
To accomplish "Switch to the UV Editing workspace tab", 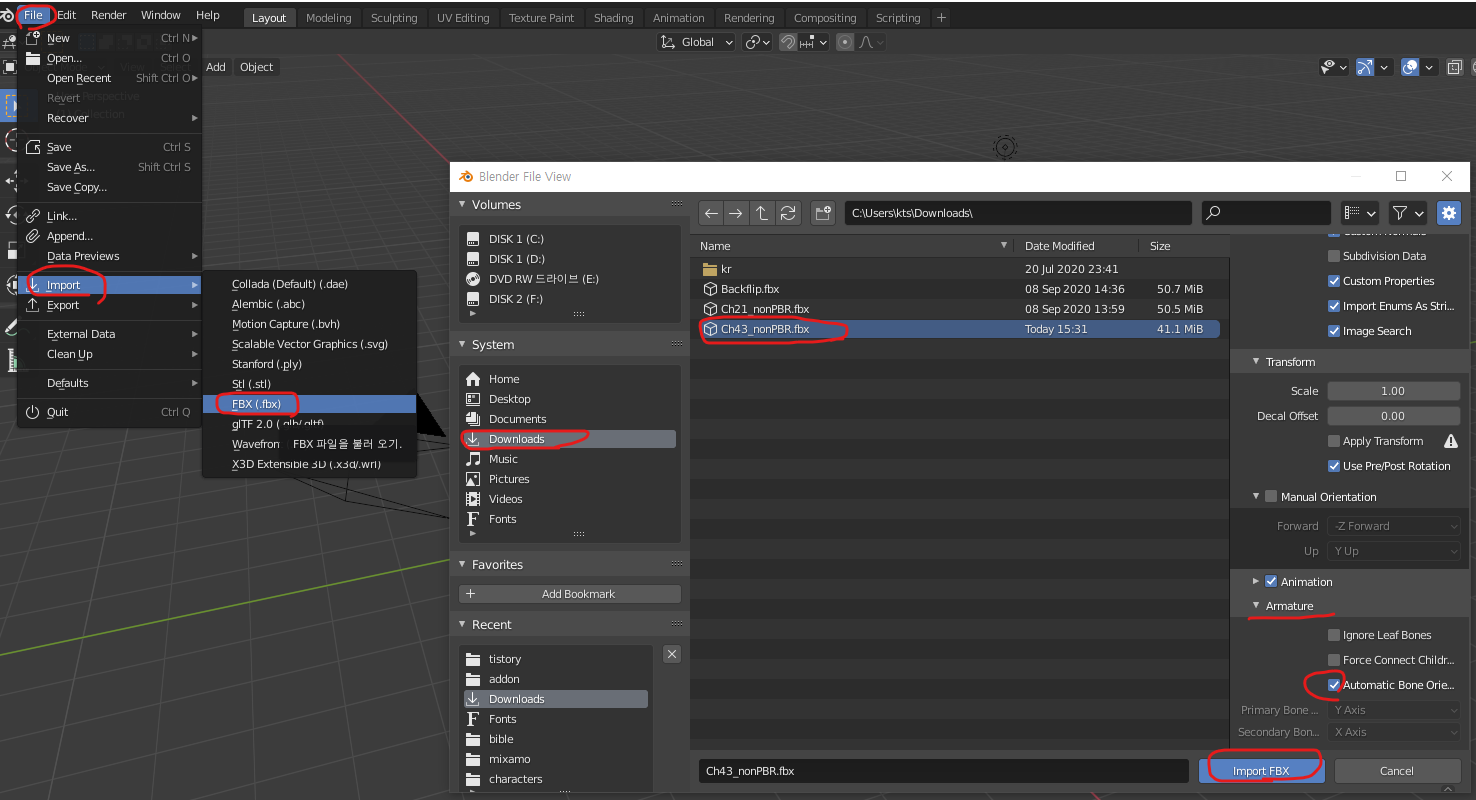I will pos(463,18).
